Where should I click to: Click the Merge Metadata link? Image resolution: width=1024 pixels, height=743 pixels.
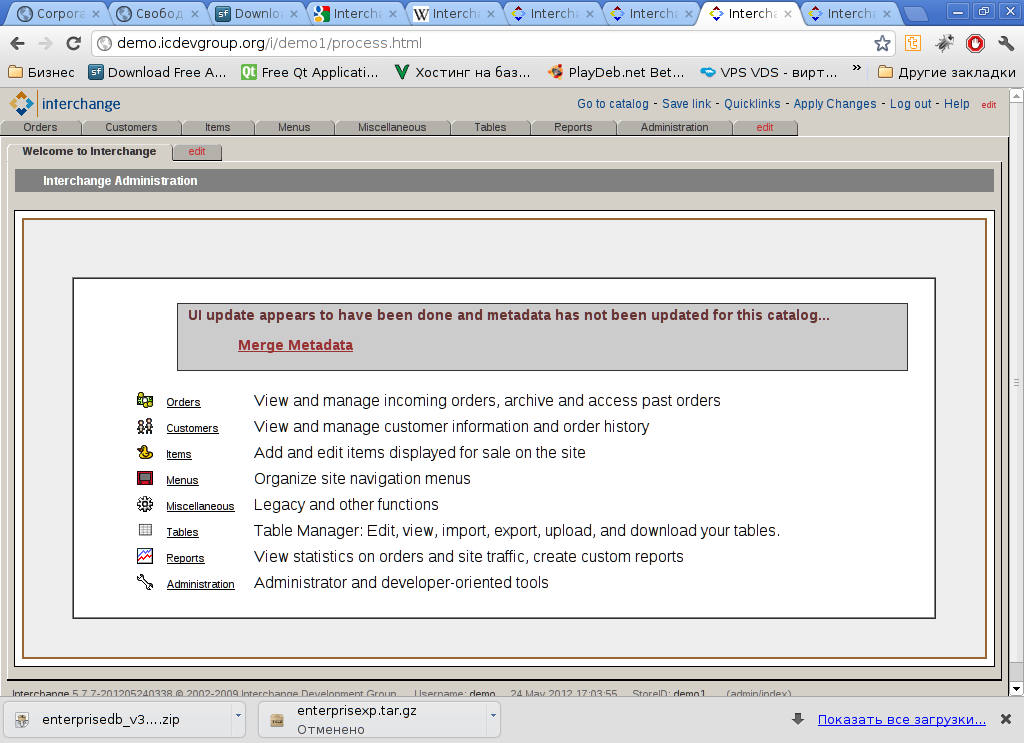(x=295, y=345)
